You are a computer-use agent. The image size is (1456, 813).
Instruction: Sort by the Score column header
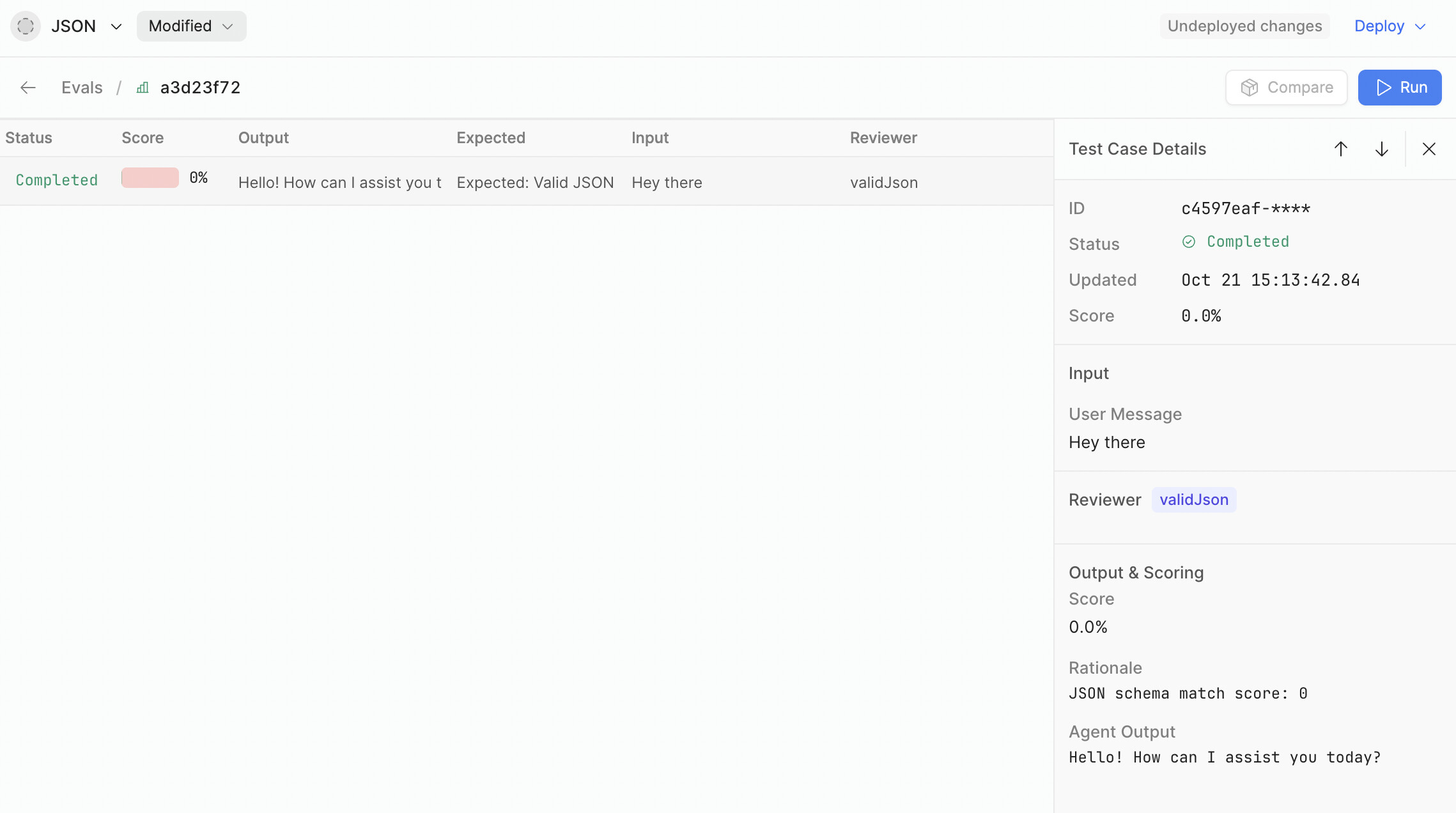143,138
